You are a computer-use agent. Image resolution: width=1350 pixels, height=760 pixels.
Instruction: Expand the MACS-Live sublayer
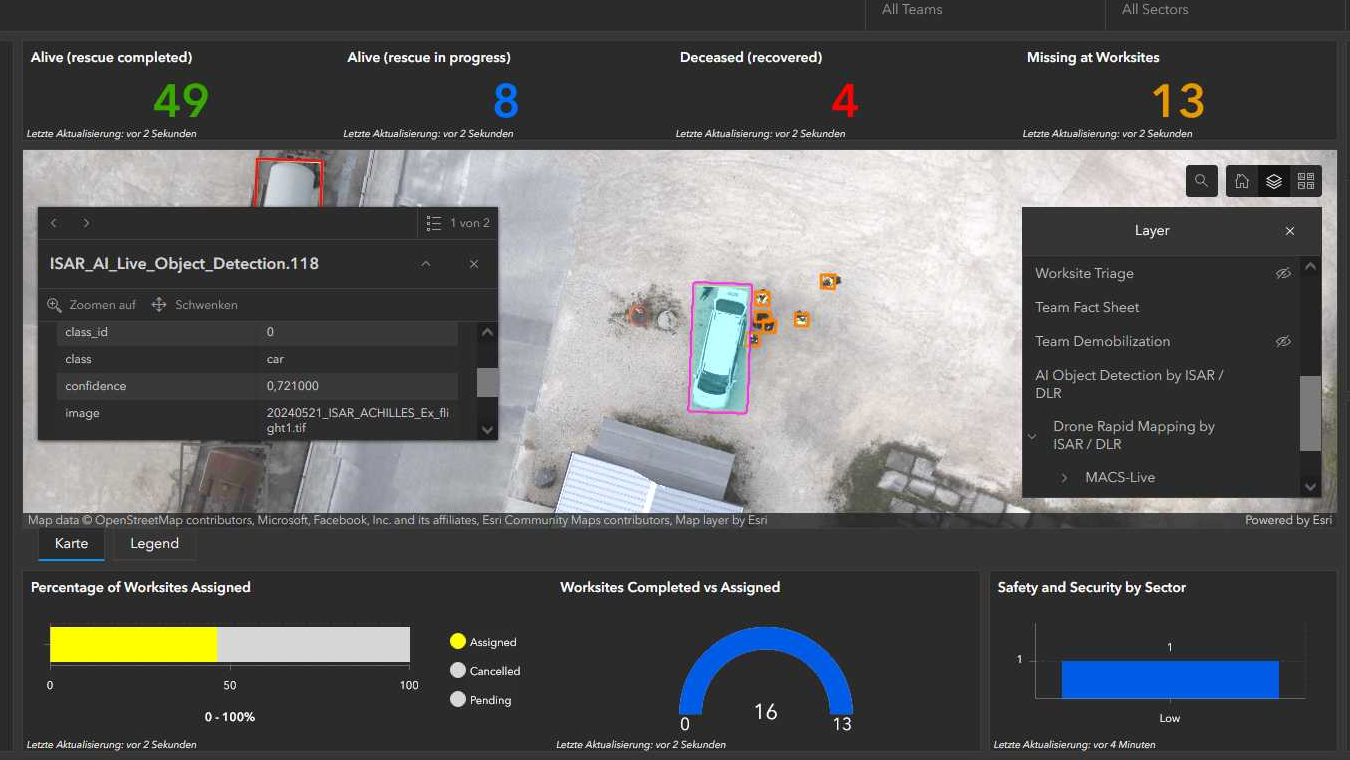pos(1064,478)
